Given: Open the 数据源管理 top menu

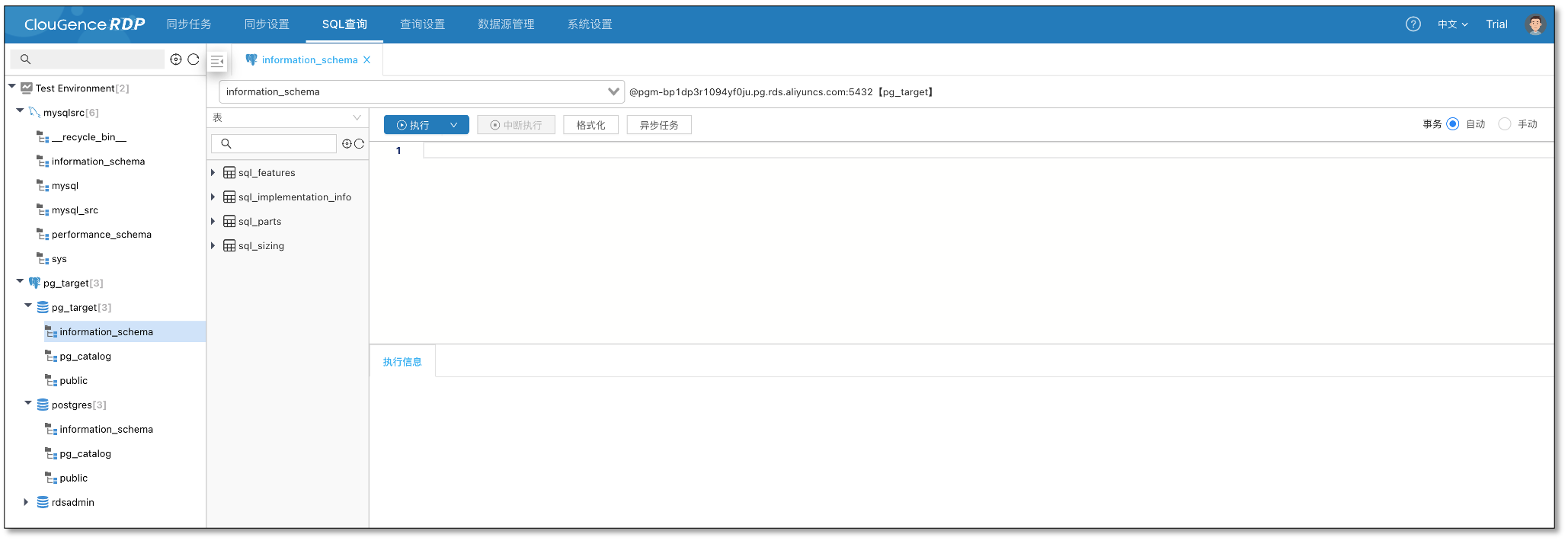Looking at the screenshot, I should coord(506,24).
